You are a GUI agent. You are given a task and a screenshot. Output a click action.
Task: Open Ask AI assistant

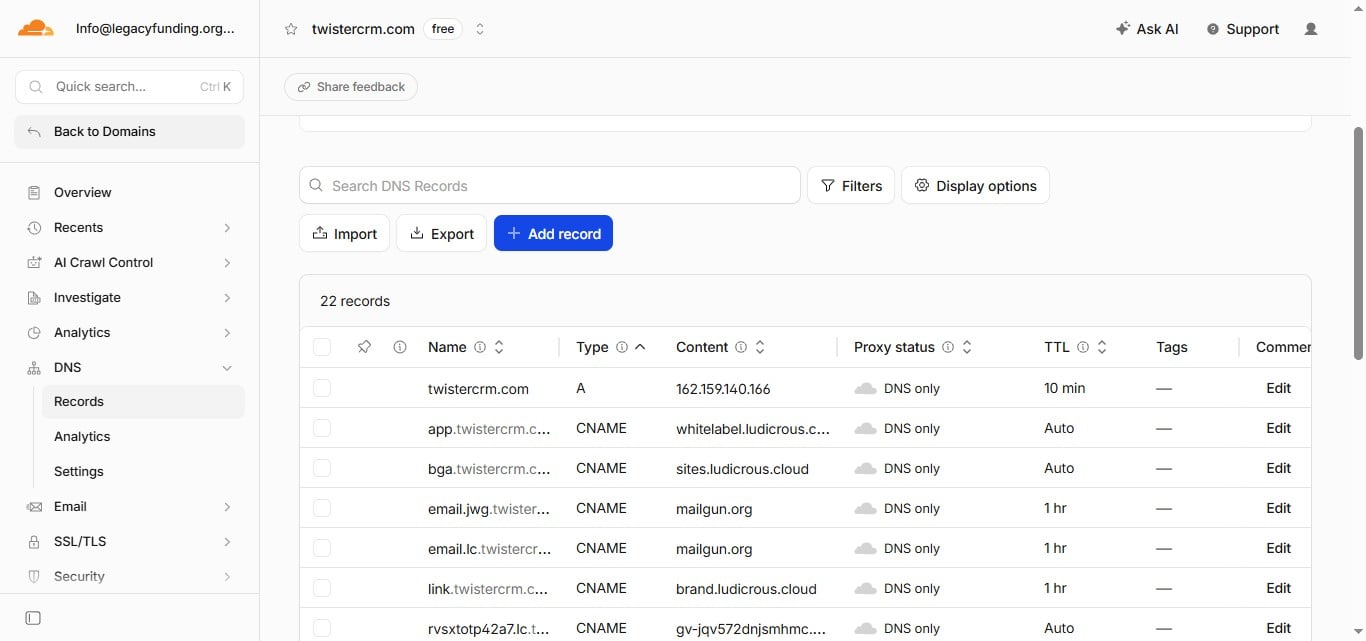click(x=1147, y=29)
